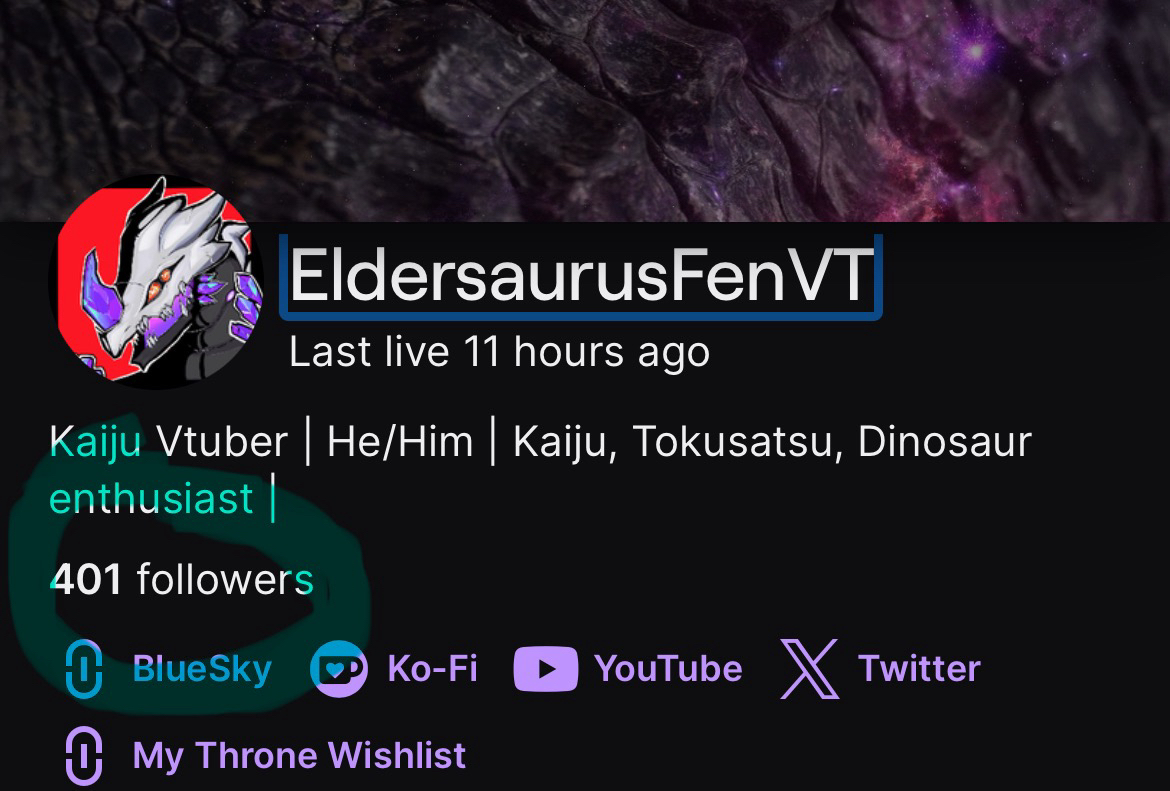Image resolution: width=1170 pixels, height=791 pixels.
Task: Click the teal word enthusiast in bio
Action: pos(151,498)
